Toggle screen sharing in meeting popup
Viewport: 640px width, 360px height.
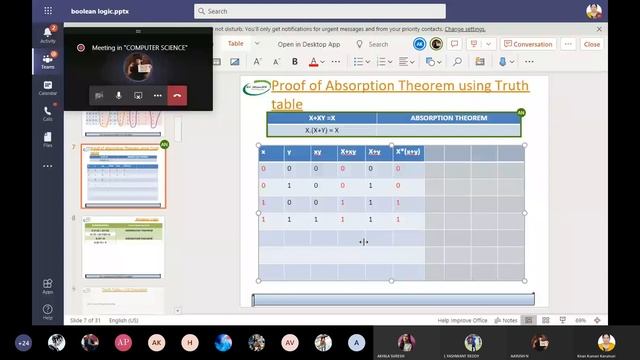click(x=138, y=96)
